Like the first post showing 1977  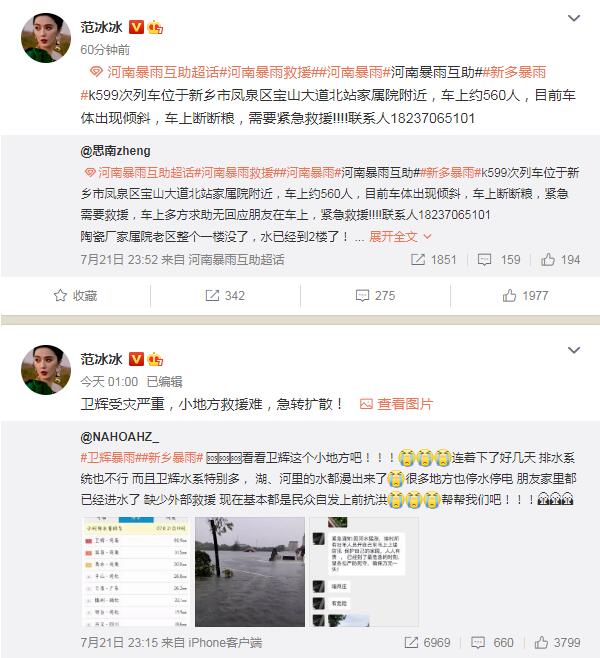[x=525, y=295]
